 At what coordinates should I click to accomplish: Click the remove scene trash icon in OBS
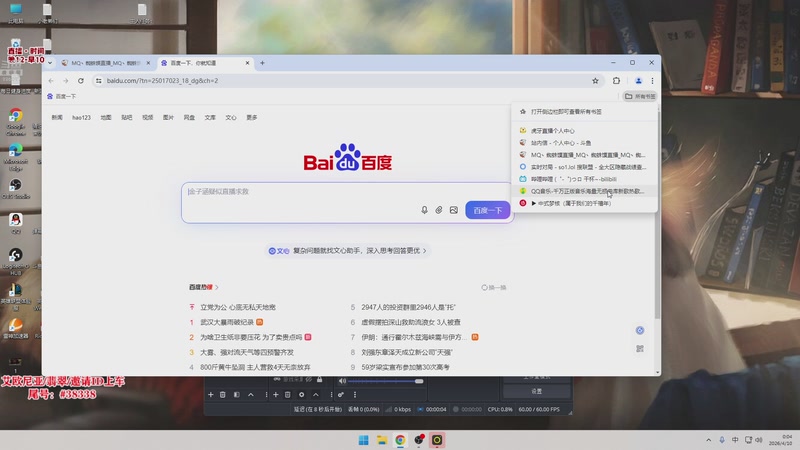click(x=222, y=394)
